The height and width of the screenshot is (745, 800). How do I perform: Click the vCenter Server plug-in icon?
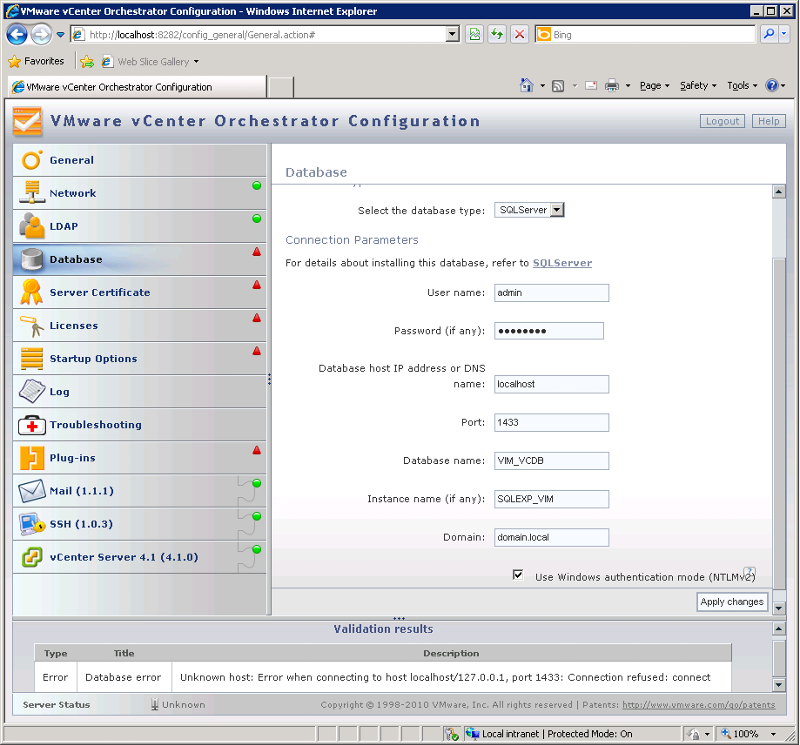click(x=32, y=557)
